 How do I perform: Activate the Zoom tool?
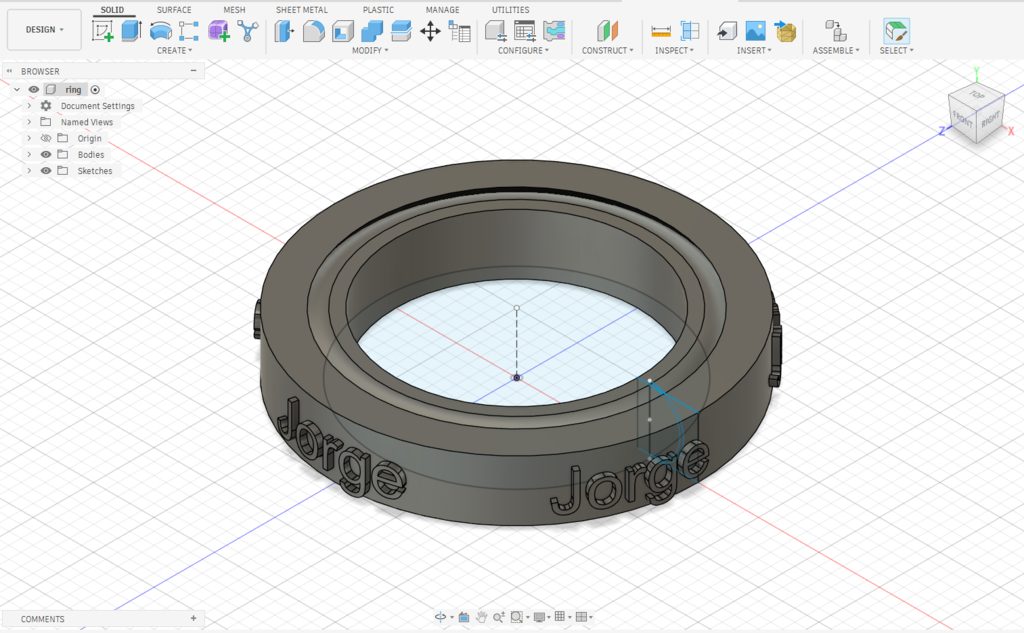(499, 617)
